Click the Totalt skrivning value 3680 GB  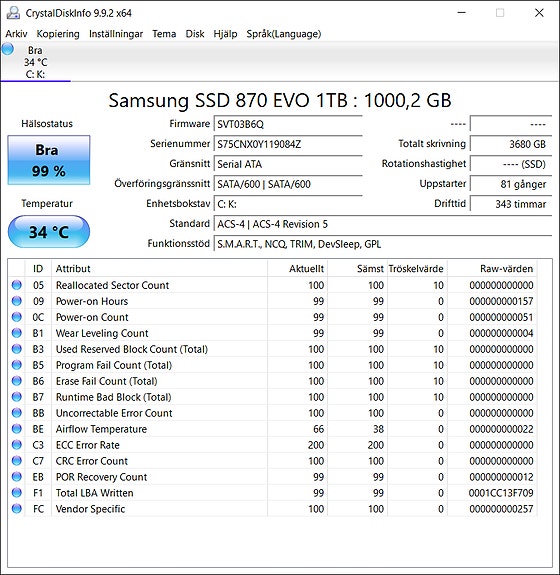point(511,144)
